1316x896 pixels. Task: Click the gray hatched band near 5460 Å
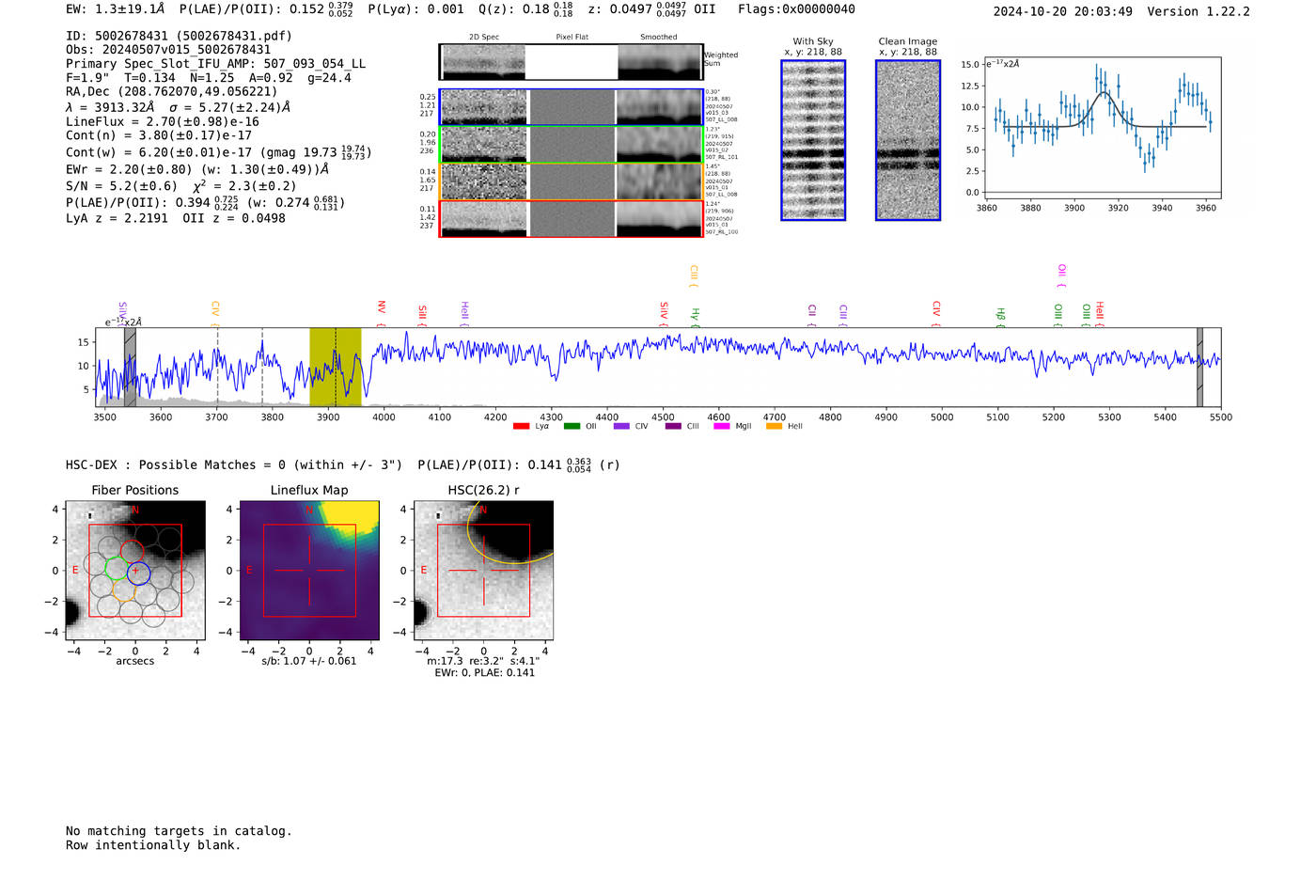click(x=1199, y=367)
